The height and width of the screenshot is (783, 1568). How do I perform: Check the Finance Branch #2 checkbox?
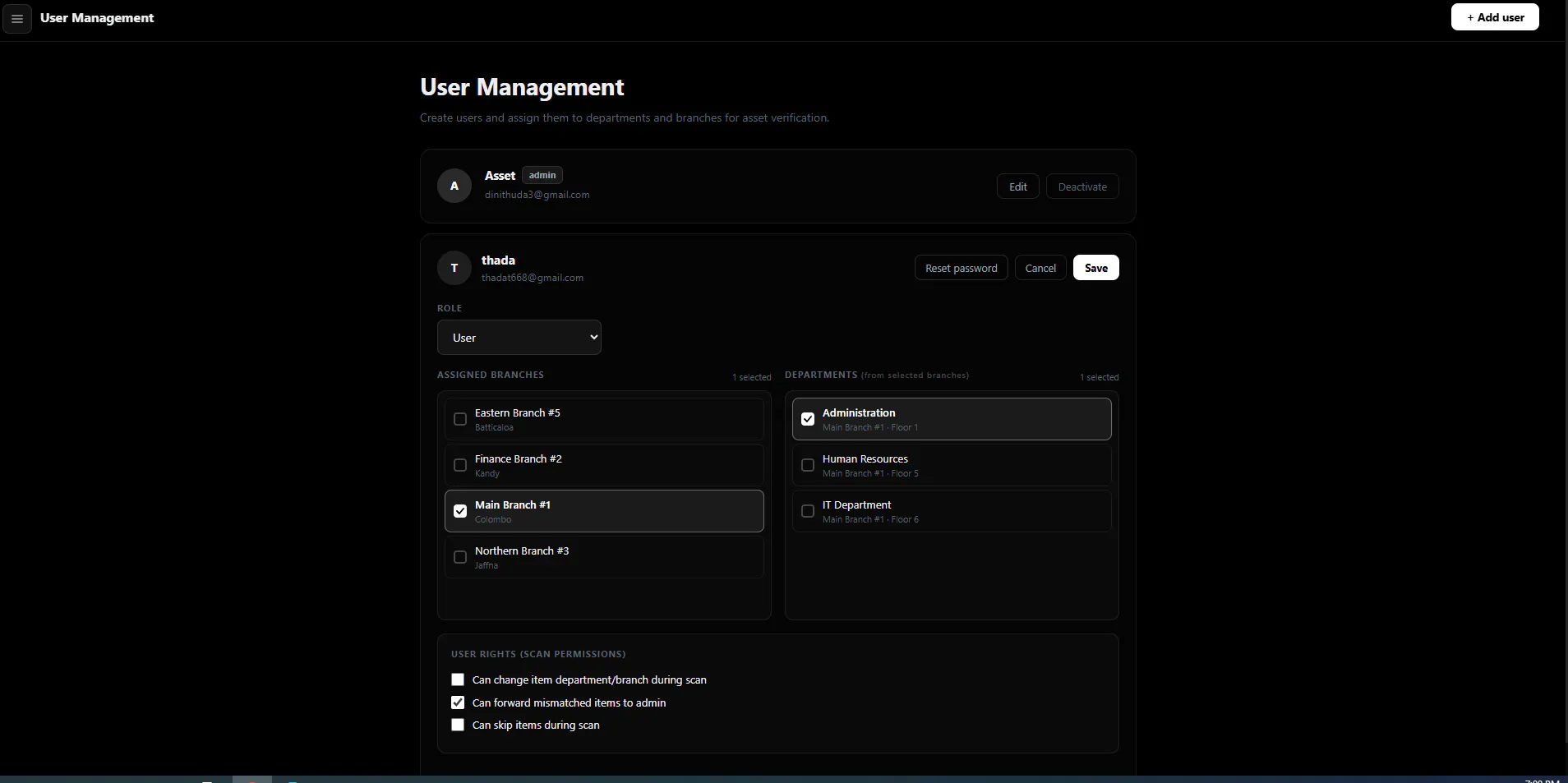(460, 465)
